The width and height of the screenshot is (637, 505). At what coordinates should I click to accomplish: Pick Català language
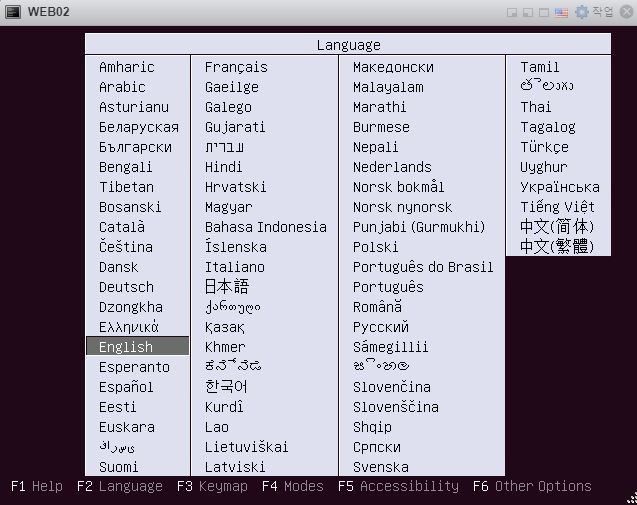tap(122, 227)
